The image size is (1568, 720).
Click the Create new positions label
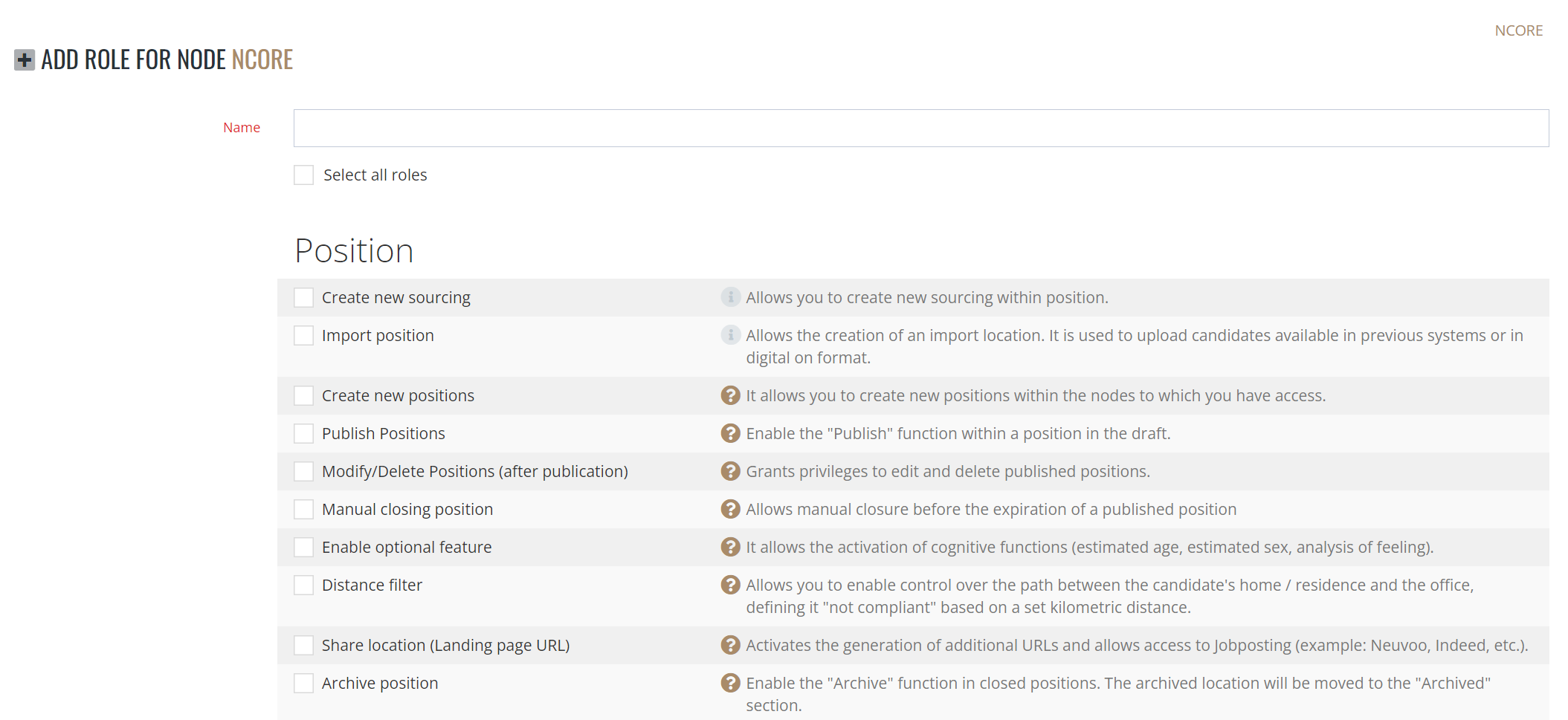(x=398, y=395)
